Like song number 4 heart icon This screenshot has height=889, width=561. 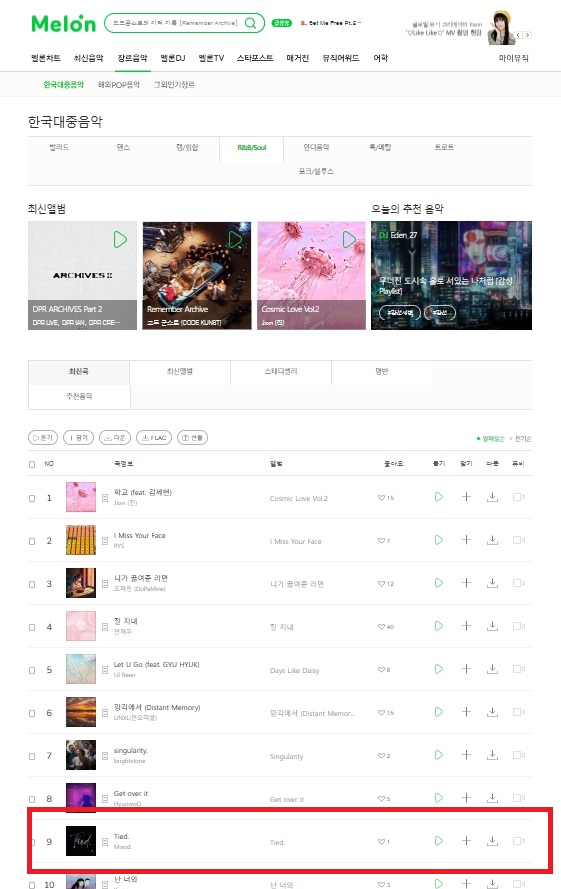(x=381, y=626)
